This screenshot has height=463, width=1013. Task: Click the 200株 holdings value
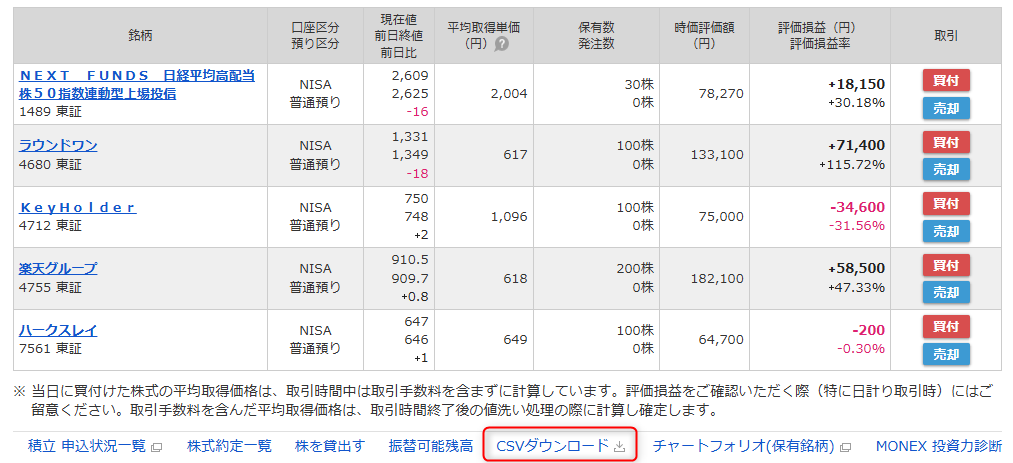tap(635, 269)
